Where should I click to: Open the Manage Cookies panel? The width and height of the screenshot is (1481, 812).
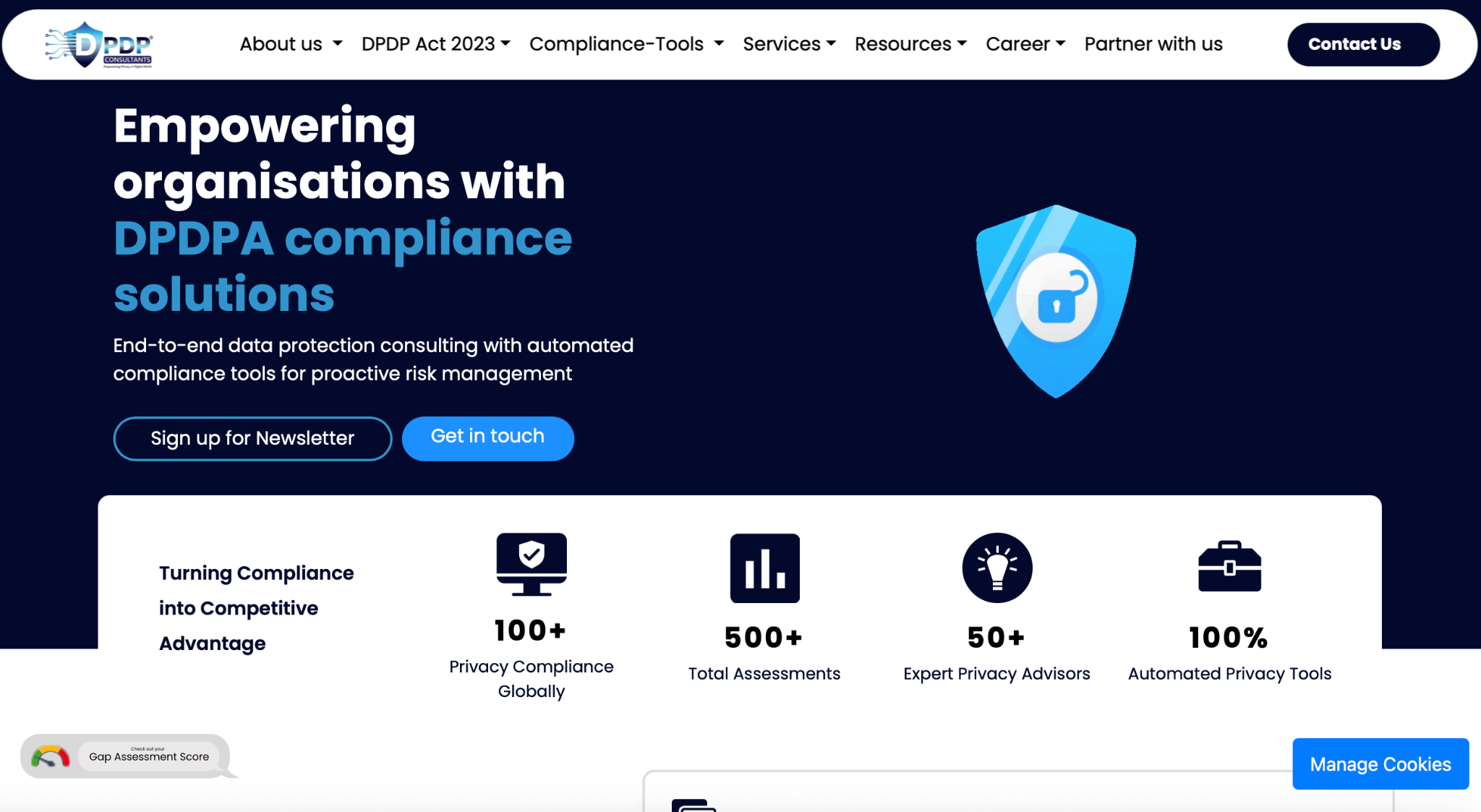1380,764
